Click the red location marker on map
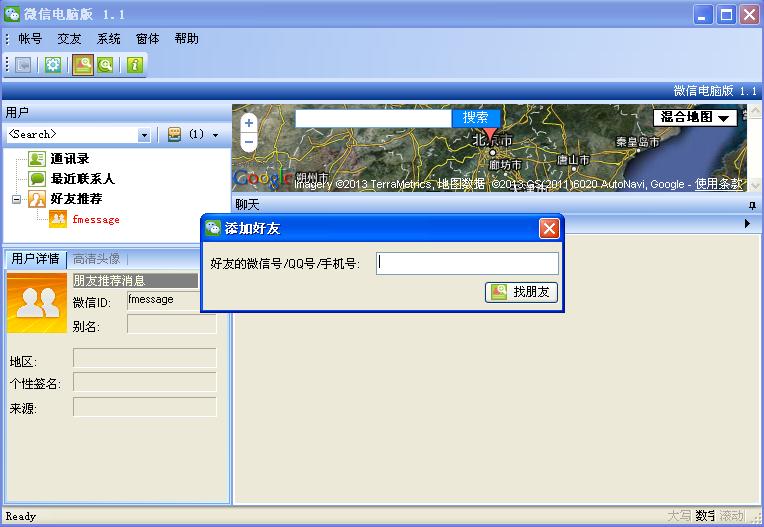The image size is (764, 527). (490, 134)
